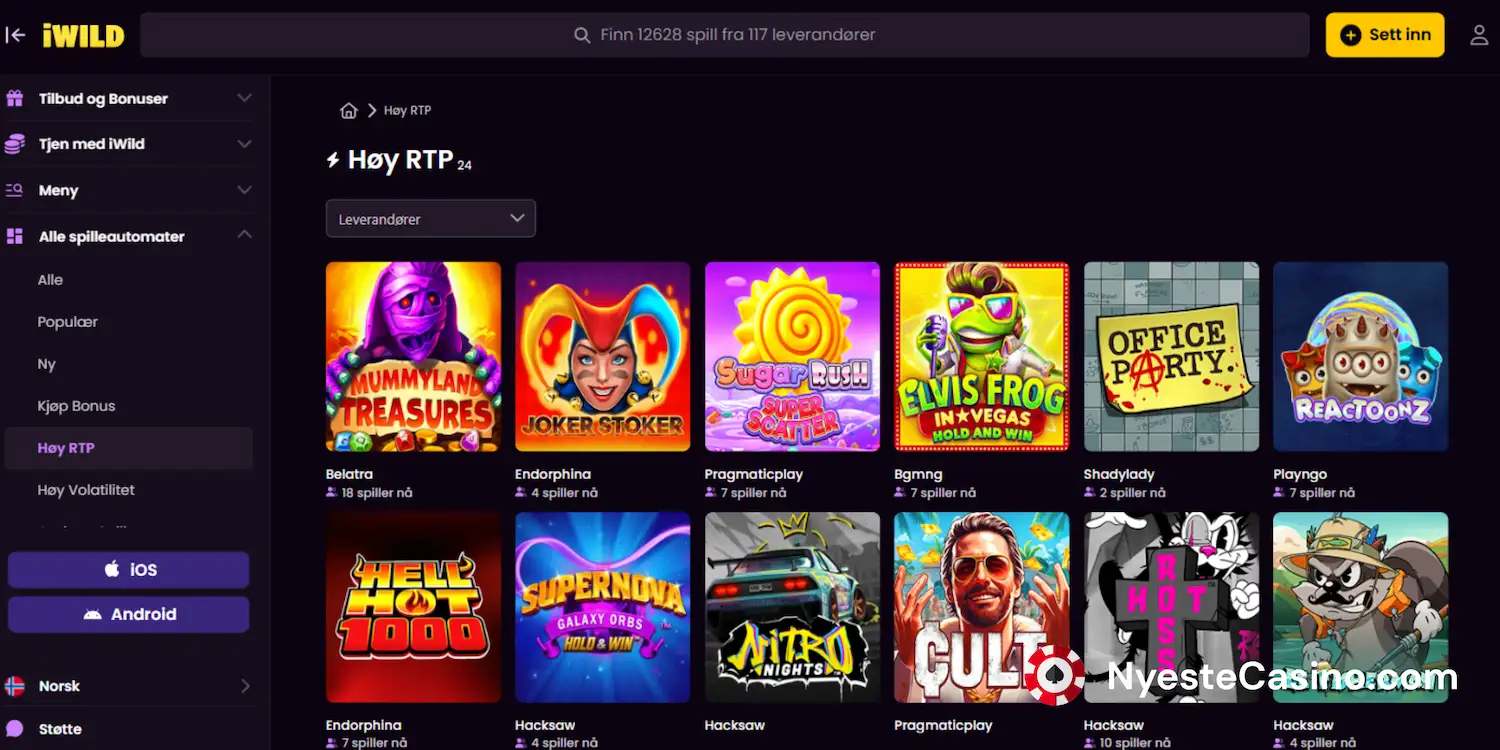This screenshot has width=1500, height=750.
Task: Click the Hacksaw label under Supernova
Action: [x=545, y=725]
